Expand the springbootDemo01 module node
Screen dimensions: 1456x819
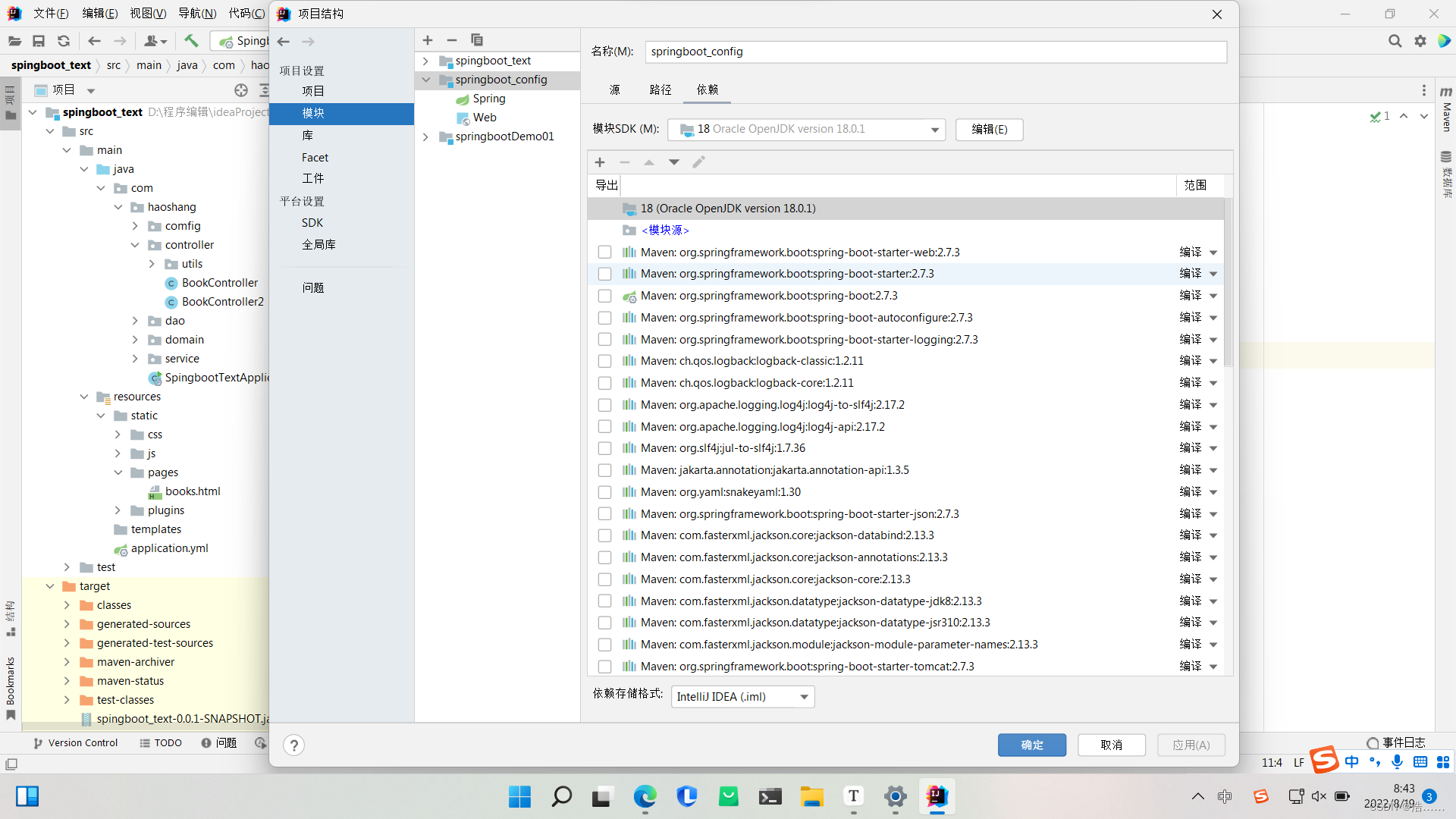pyautogui.click(x=426, y=136)
